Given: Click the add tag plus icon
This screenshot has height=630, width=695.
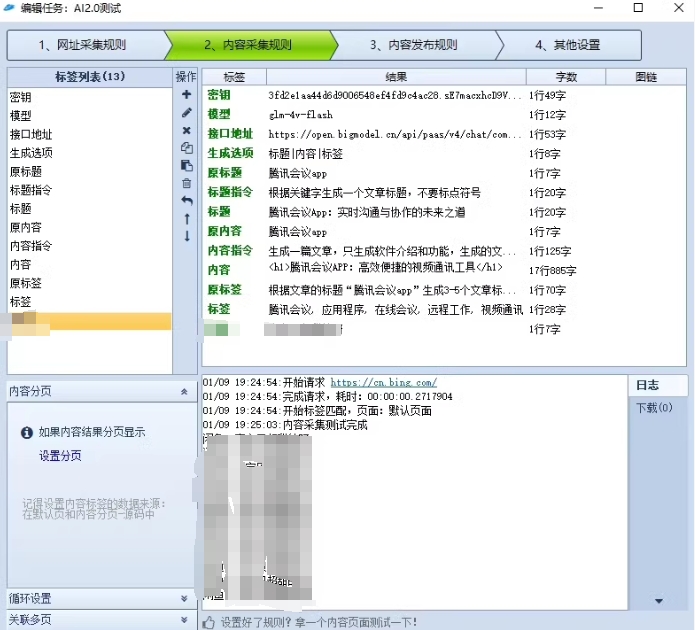Looking at the screenshot, I should [x=187, y=94].
